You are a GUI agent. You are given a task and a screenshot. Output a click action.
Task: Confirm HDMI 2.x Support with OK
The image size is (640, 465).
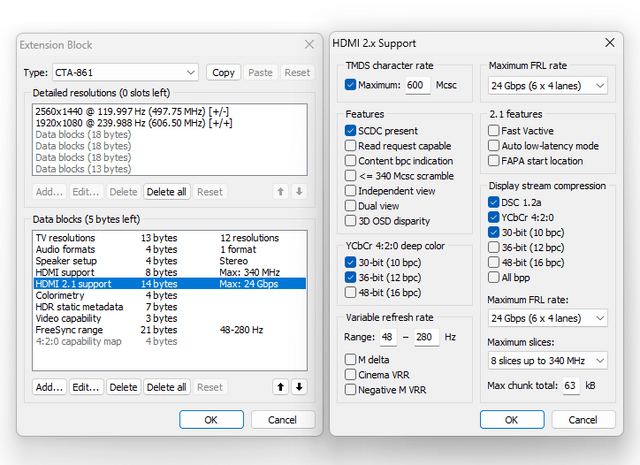pos(512,420)
